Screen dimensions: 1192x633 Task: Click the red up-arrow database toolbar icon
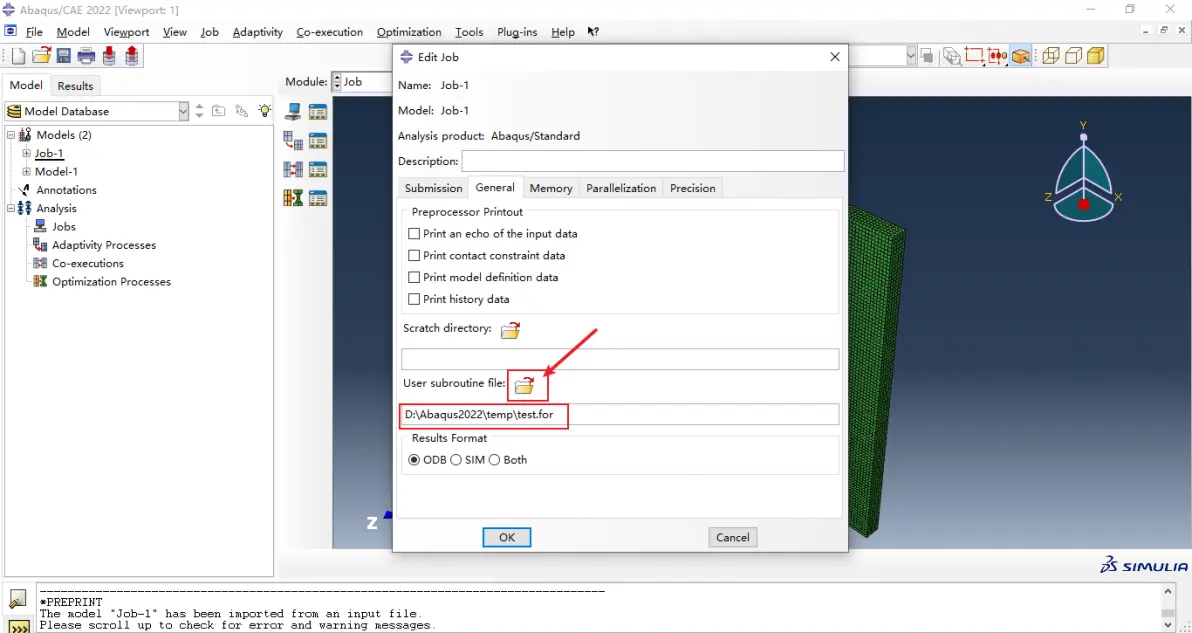pyautogui.click(x=132, y=55)
